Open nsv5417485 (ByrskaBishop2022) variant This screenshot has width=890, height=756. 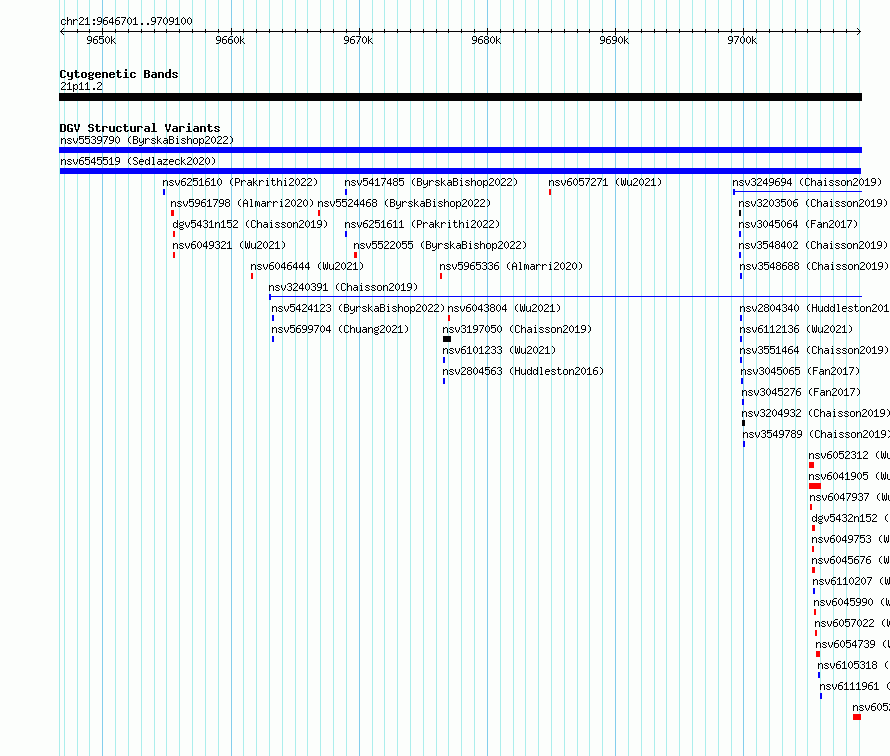click(x=431, y=182)
